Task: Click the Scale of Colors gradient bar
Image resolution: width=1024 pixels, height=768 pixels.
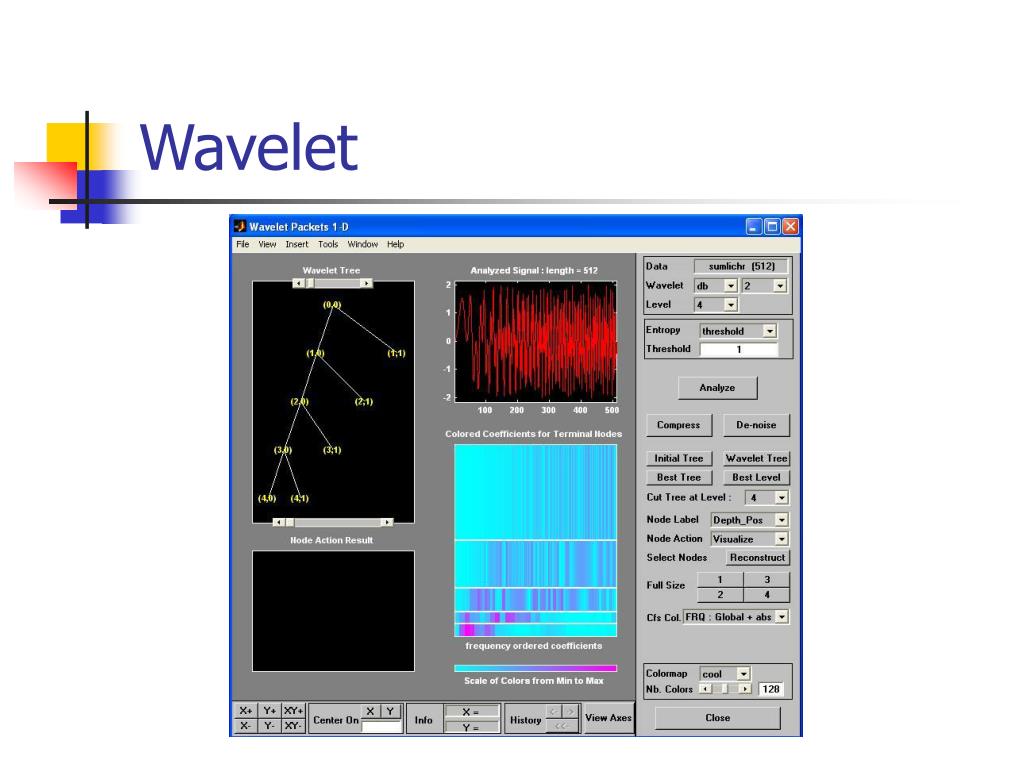Action: click(536, 669)
